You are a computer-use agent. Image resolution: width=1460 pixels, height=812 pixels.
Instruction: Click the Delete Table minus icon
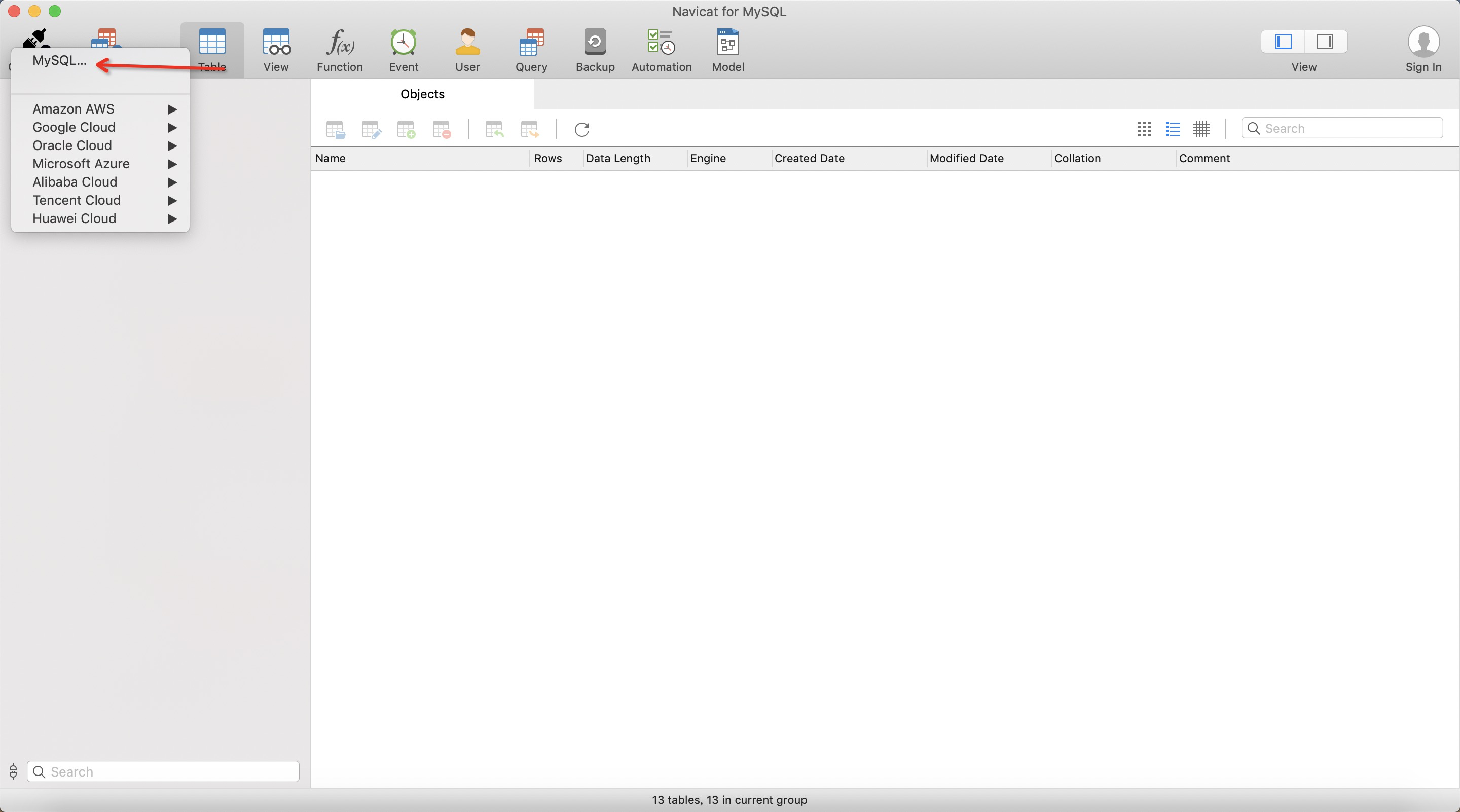coord(442,129)
